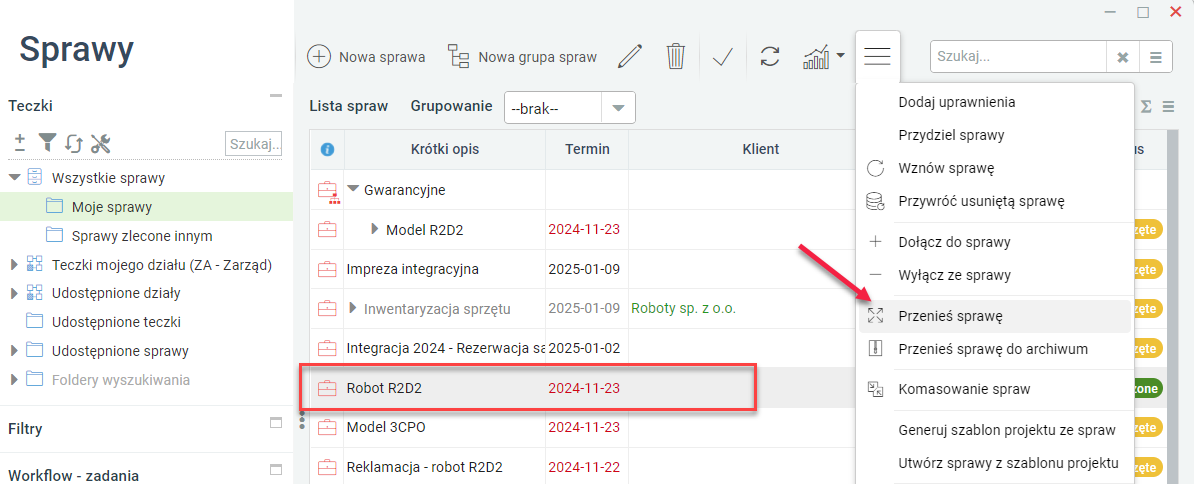Screen dimensions: 1194x484
Task: Click the refresh folders icon under Teczki
Action: coord(74,142)
